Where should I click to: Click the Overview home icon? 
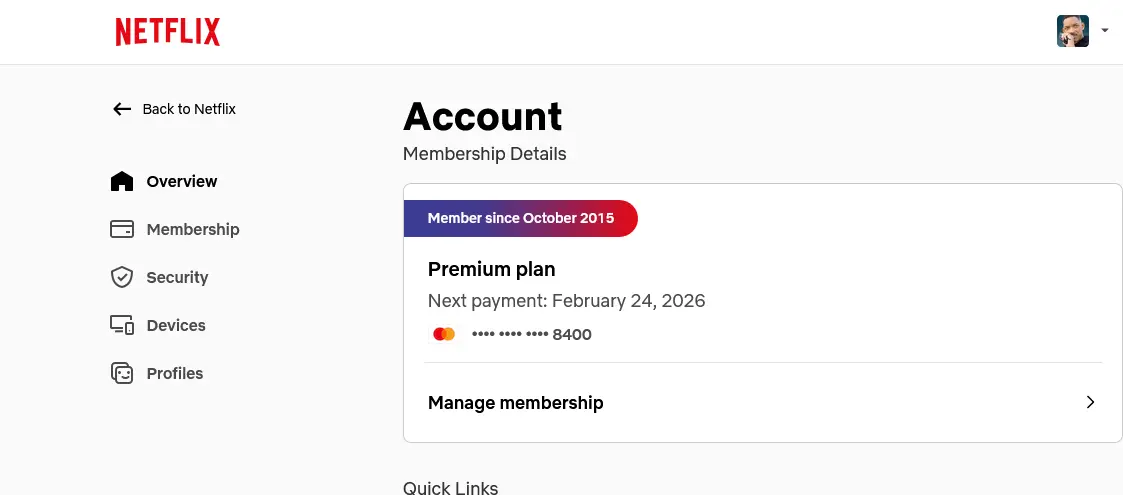pos(122,181)
